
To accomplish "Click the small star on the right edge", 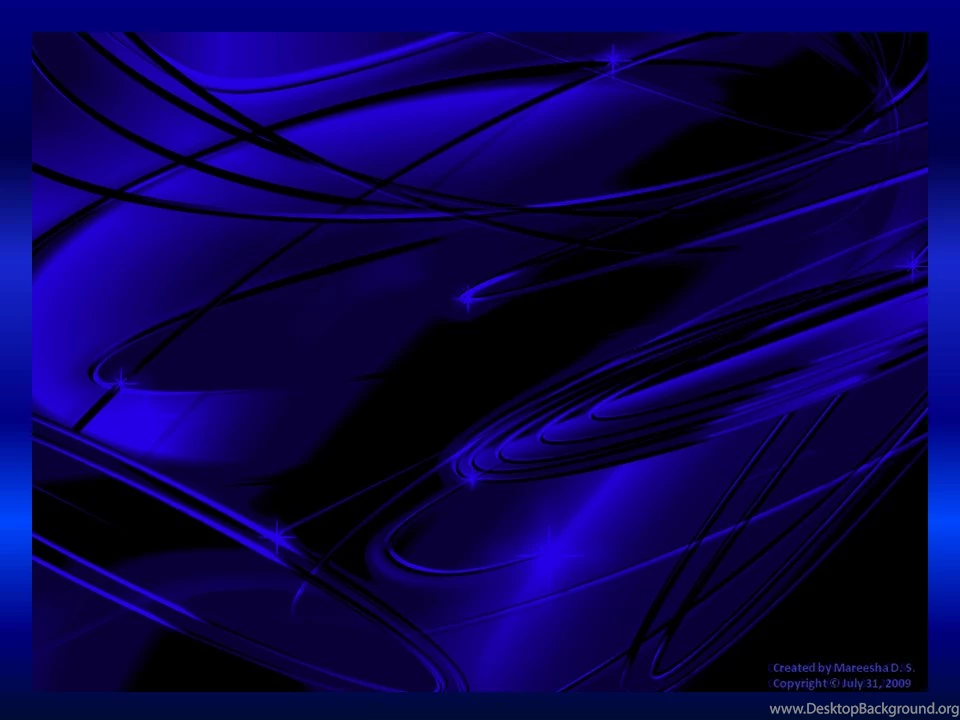I will (910, 263).
